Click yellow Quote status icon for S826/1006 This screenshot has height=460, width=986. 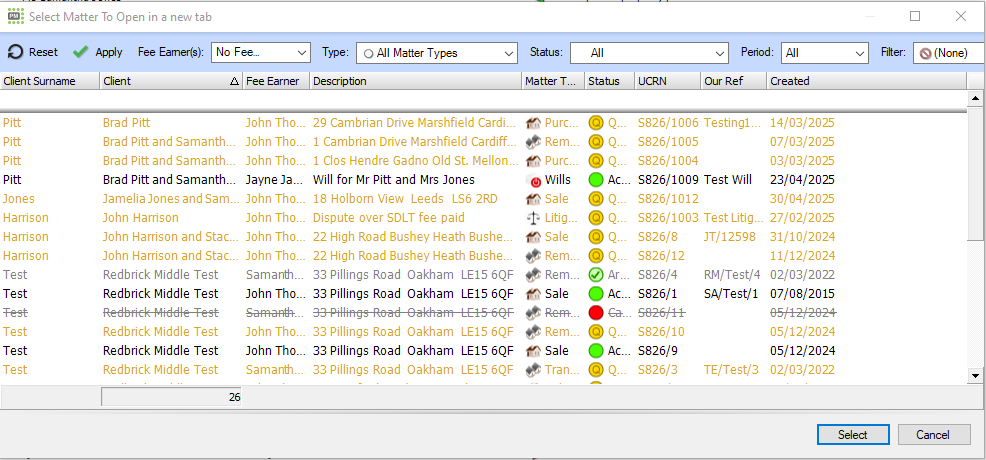tap(596, 123)
